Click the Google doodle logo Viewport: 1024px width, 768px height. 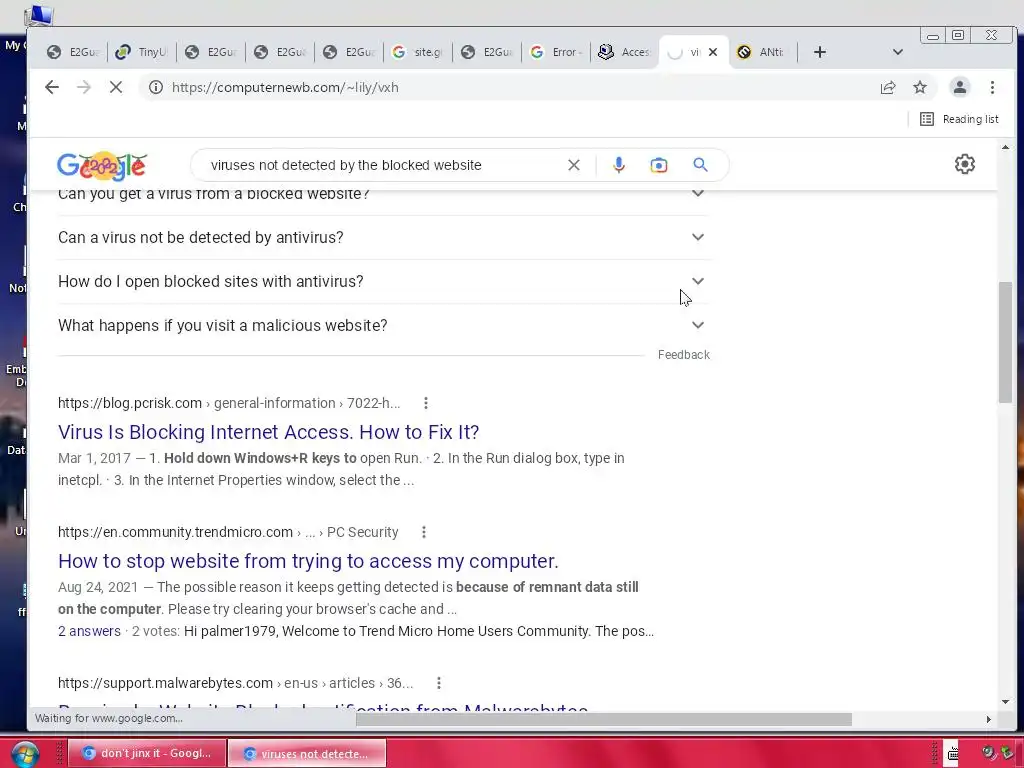pos(102,165)
